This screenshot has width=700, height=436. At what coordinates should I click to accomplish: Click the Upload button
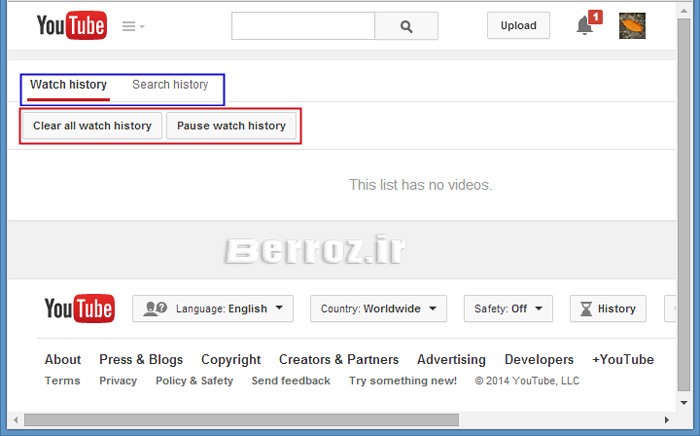pyautogui.click(x=518, y=26)
